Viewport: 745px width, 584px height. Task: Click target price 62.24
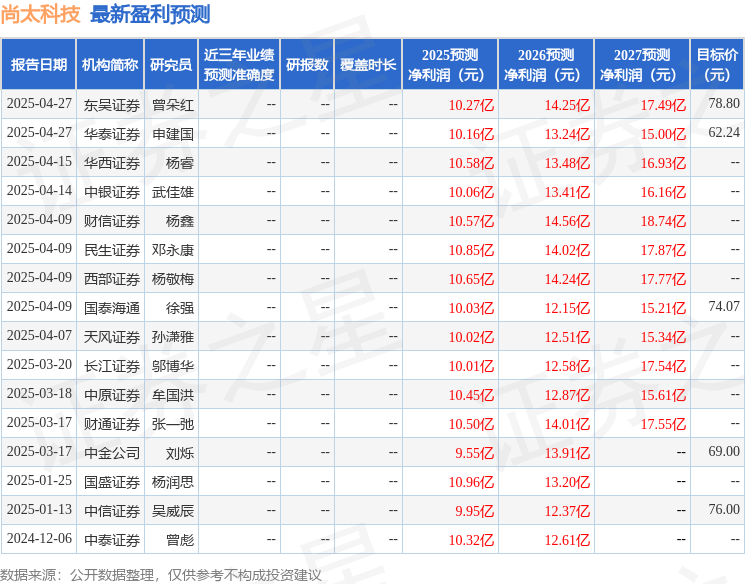724,132
